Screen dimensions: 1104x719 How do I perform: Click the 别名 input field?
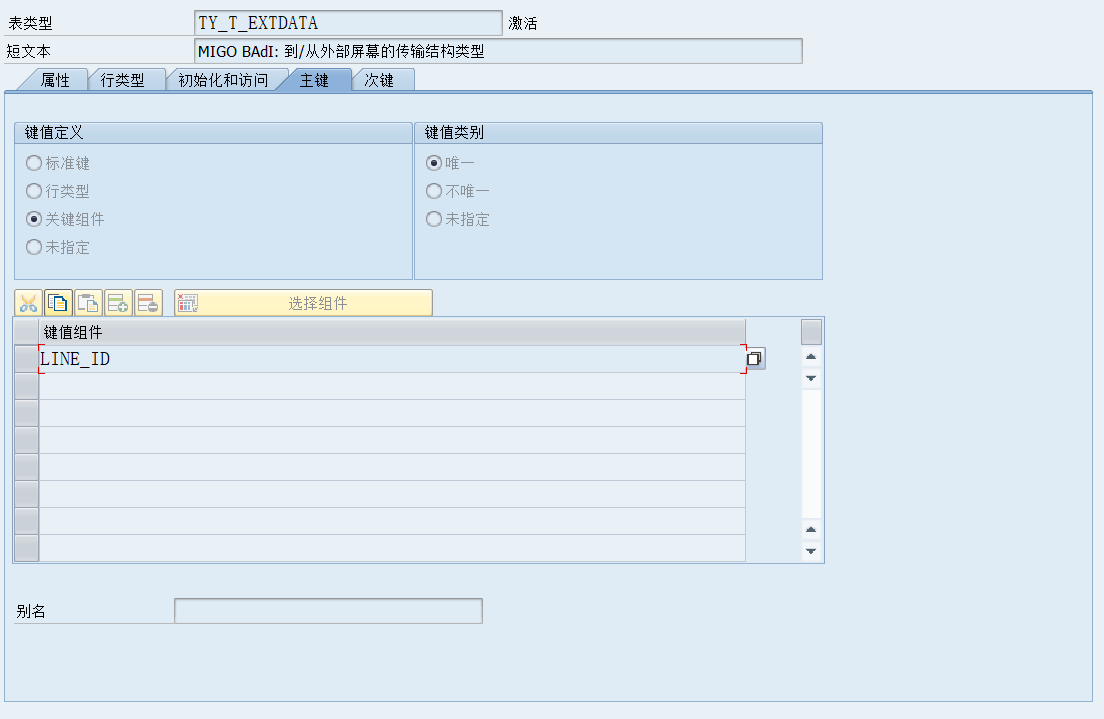[x=327, y=610]
